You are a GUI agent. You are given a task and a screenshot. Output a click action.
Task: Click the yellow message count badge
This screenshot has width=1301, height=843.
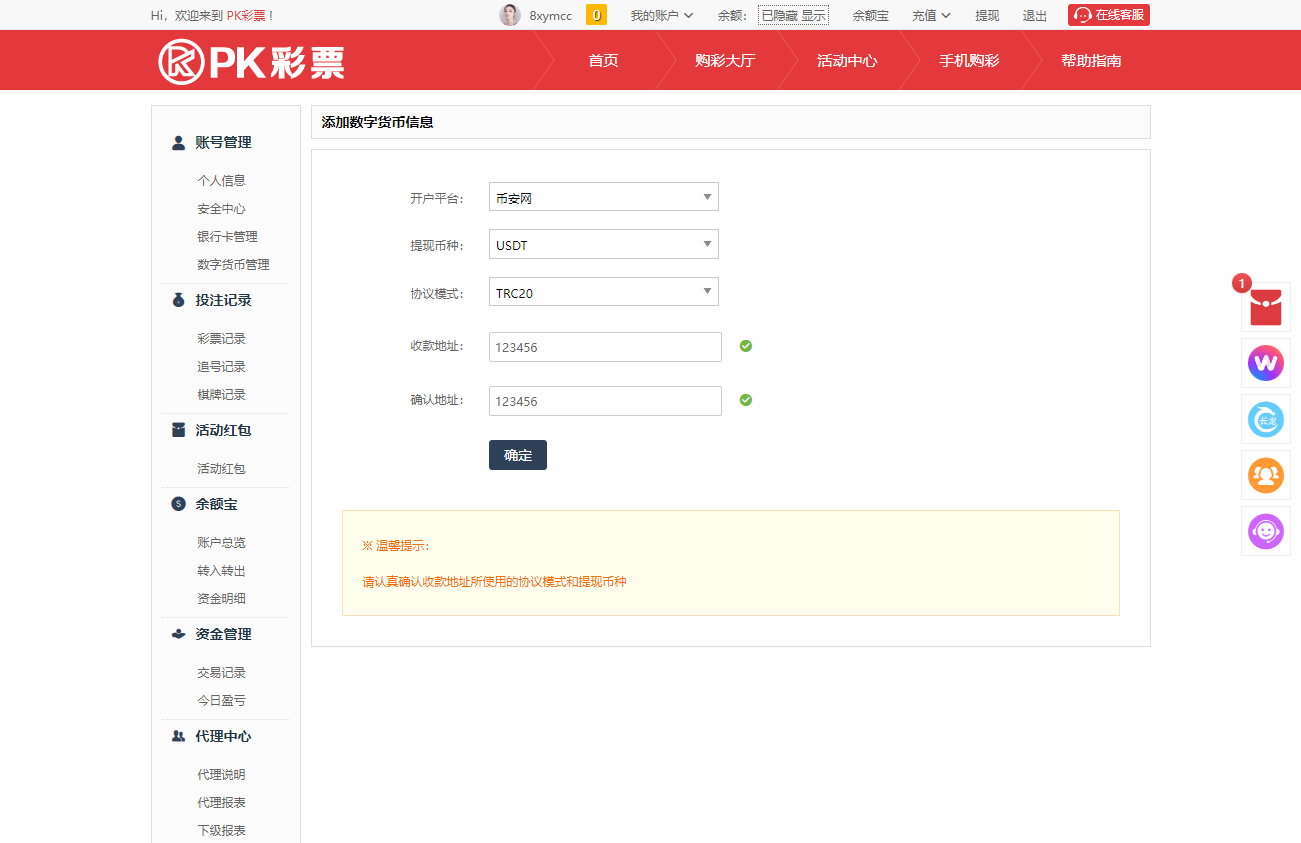596,15
